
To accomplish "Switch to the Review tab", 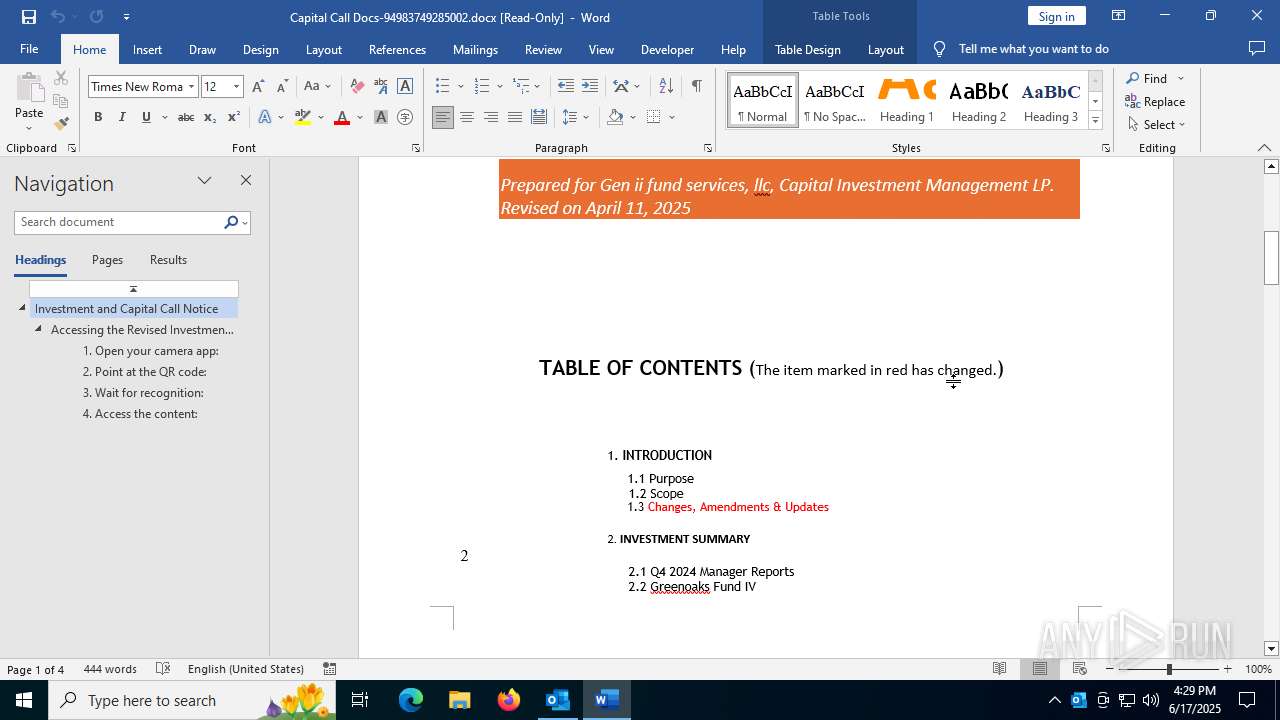I will [x=543, y=49].
